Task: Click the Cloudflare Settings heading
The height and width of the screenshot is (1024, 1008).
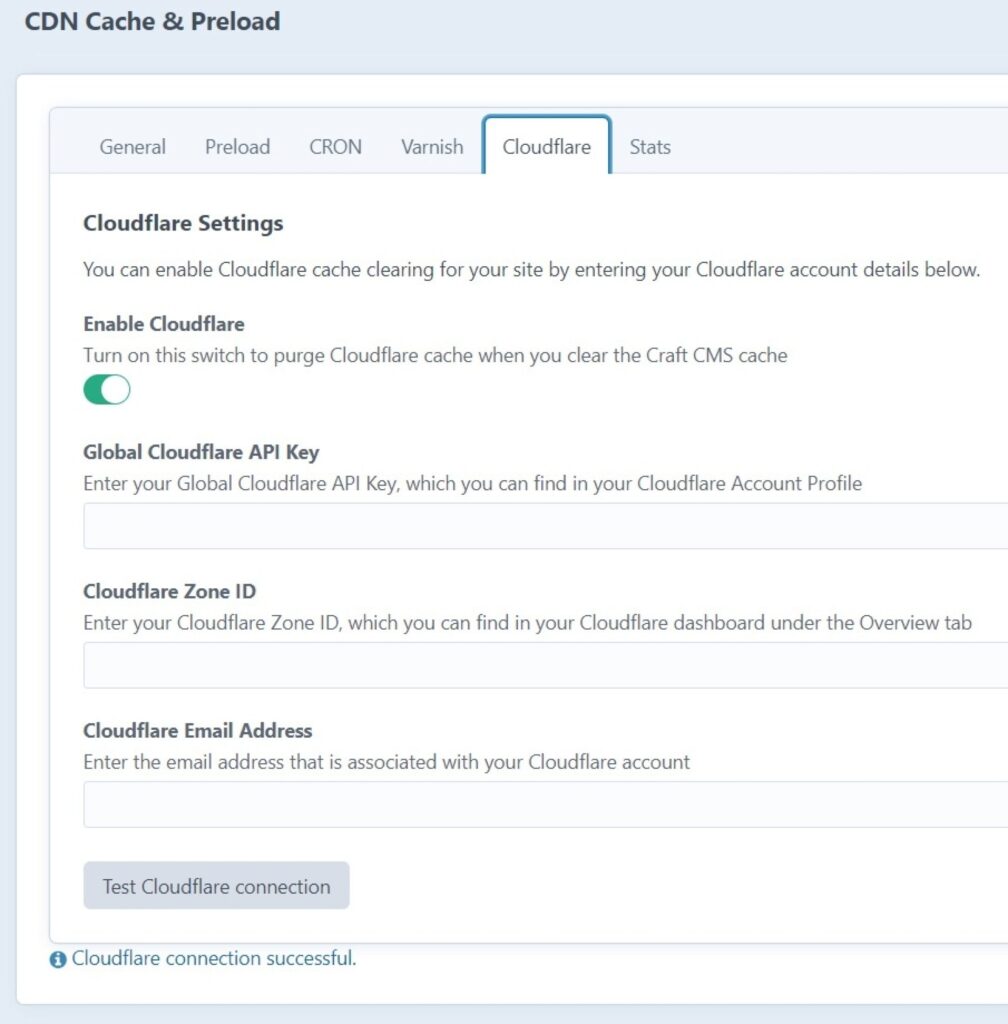Action: click(183, 223)
